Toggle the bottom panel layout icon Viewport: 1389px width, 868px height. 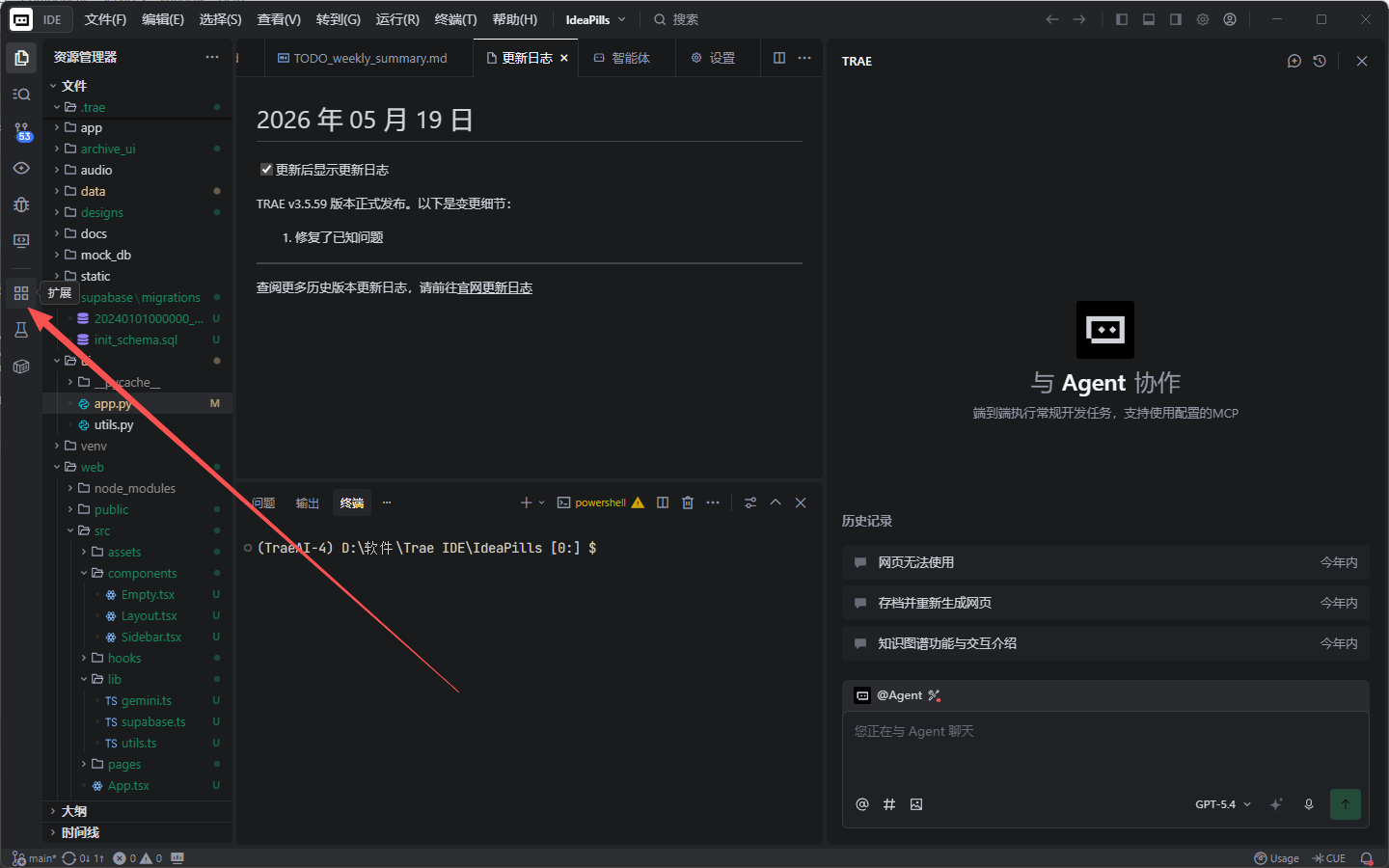[1149, 19]
